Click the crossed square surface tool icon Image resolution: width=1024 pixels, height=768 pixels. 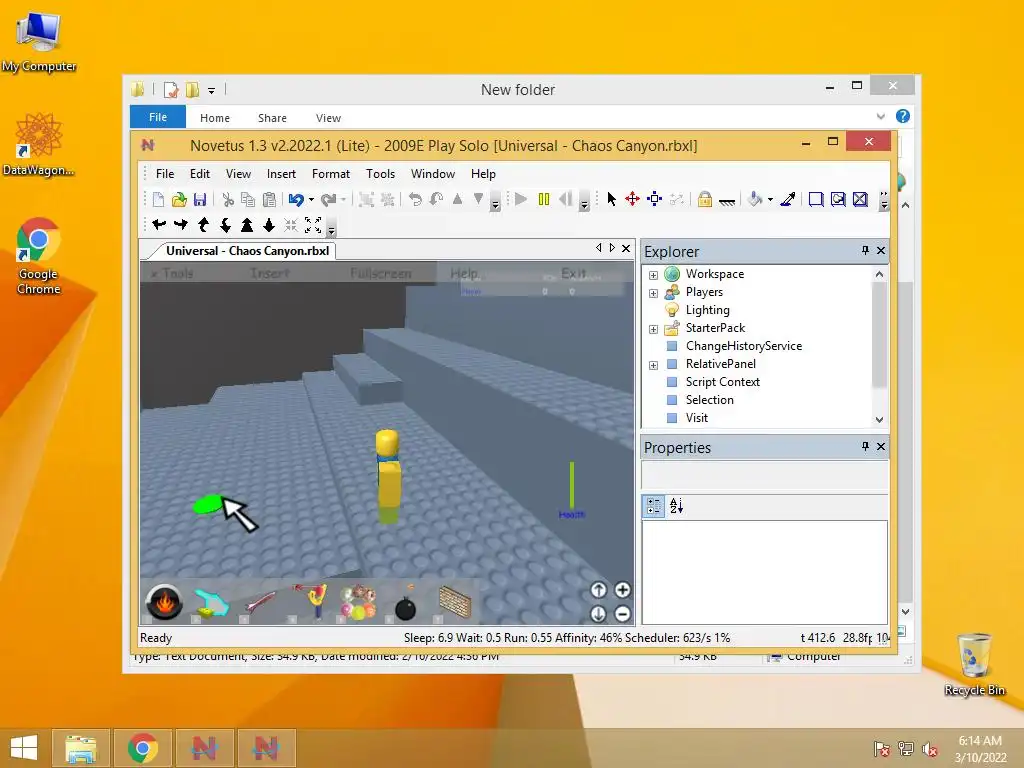tap(860, 199)
